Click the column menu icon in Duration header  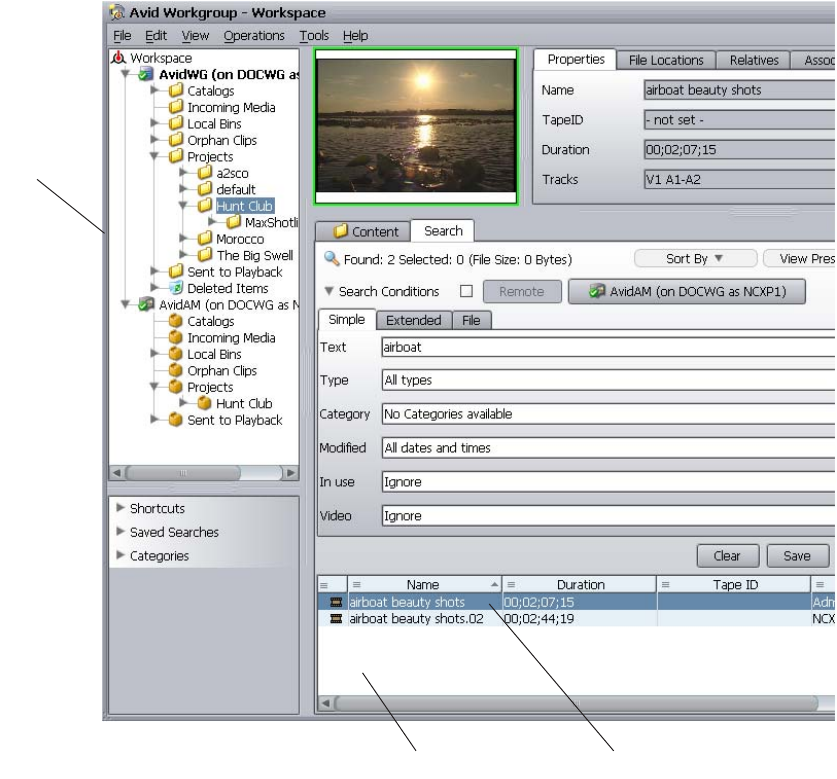[511, 585]
